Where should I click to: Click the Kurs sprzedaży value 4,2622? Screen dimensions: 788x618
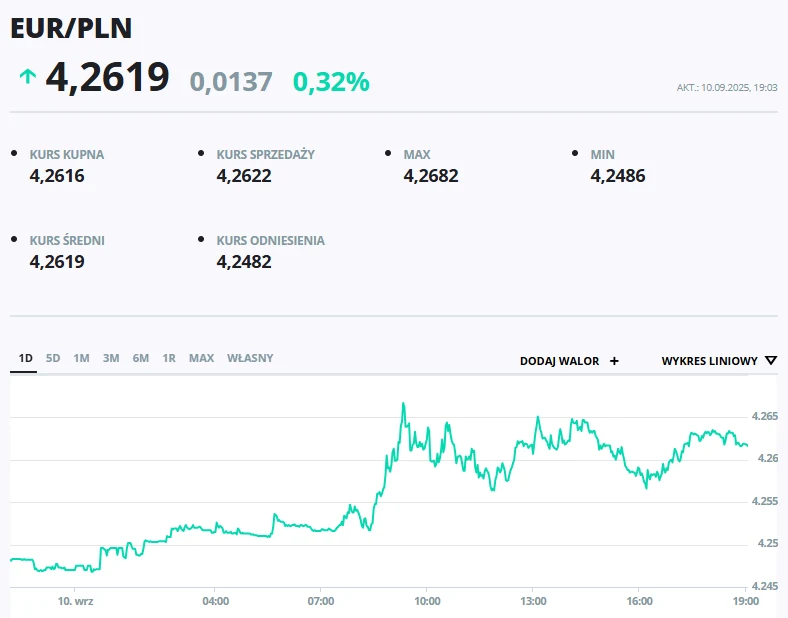coord(244,176)
